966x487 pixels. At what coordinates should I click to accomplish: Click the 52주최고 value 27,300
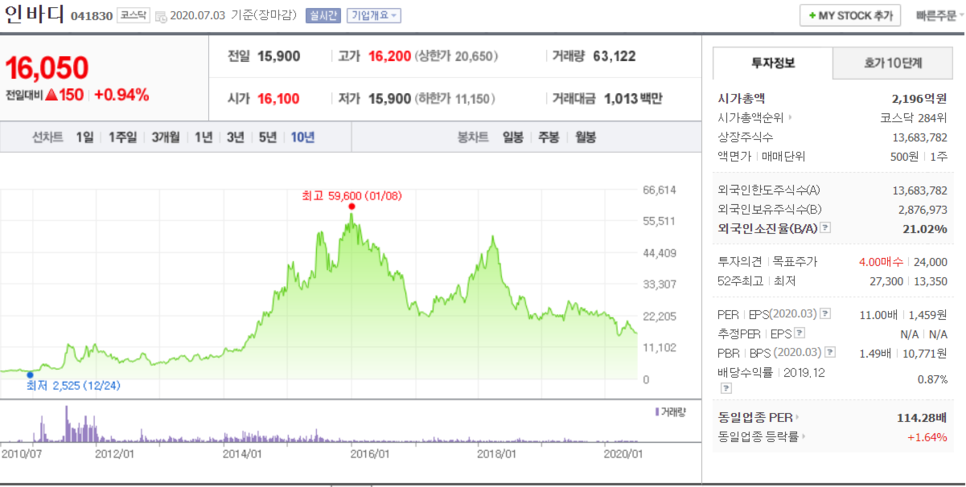(886, 281)
